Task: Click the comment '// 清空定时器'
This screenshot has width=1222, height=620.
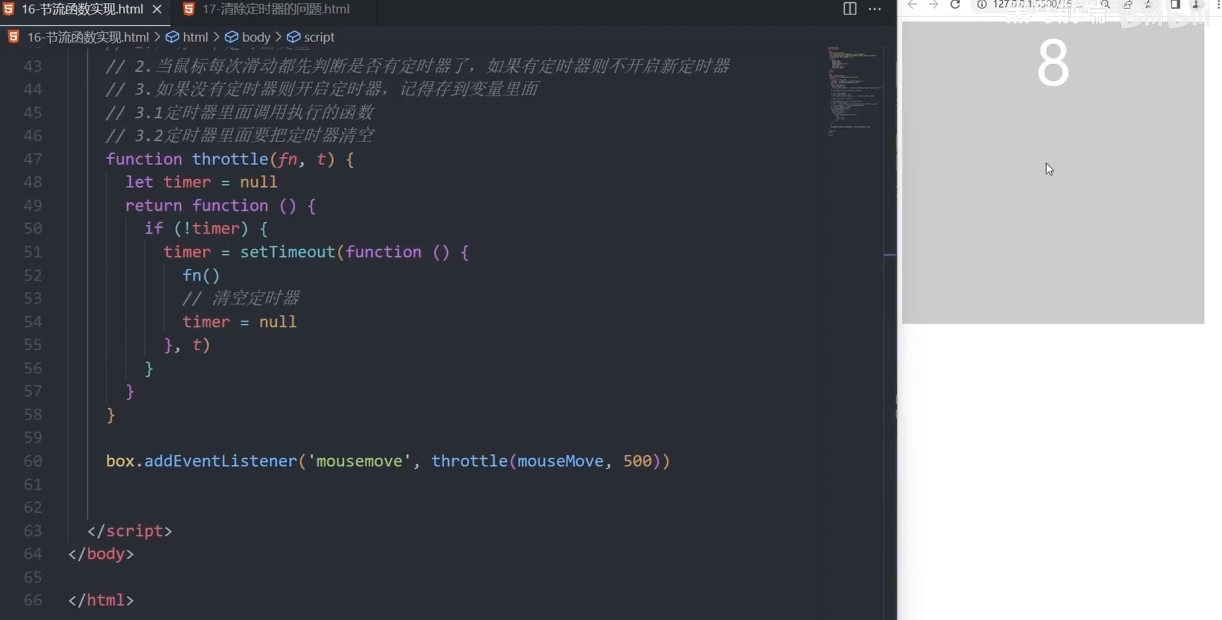Action: [240, 298]
